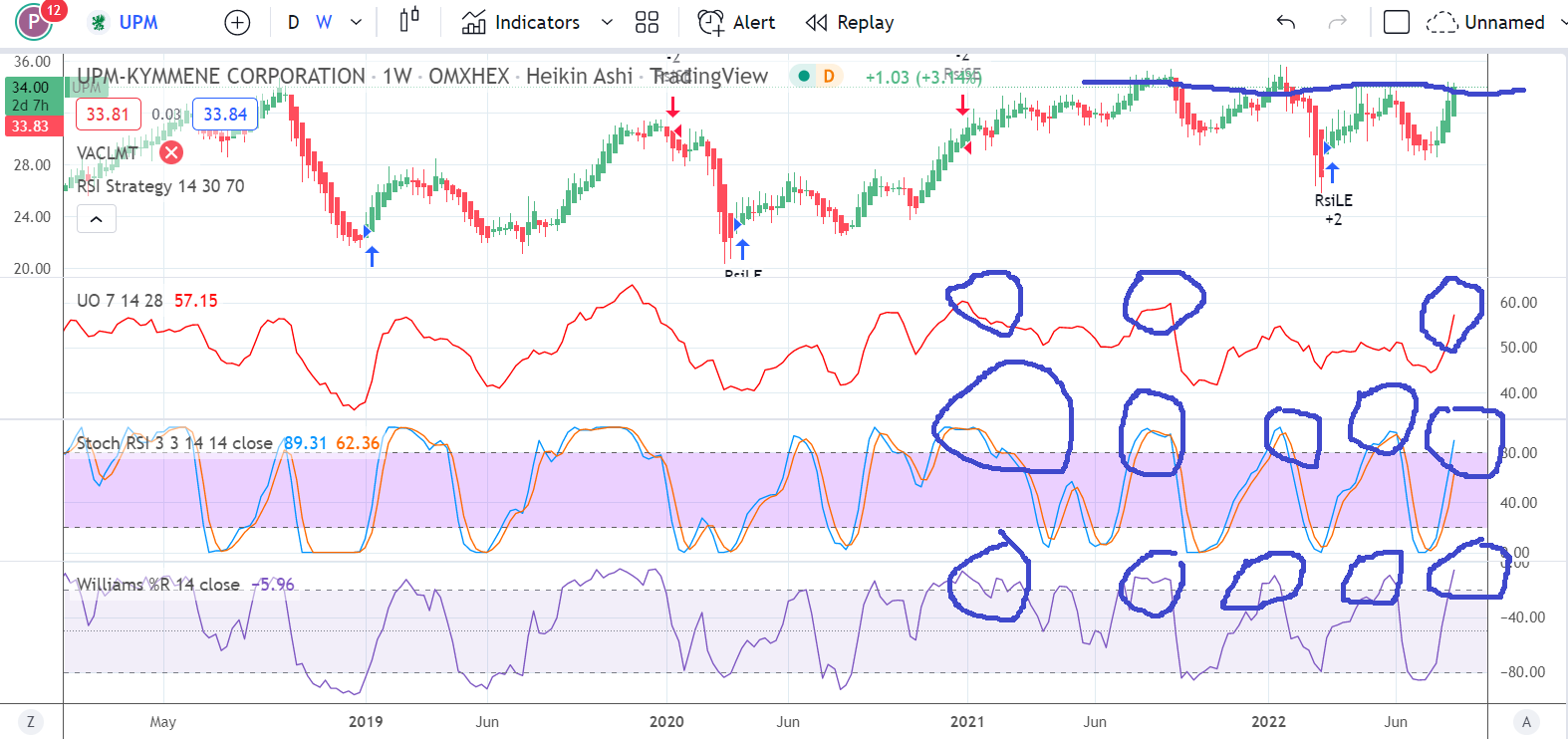The width and height of the screenshot is (1568, 739).
Task: Click the 33.84 buy price button
Action: pyautogui.click(x=225, y=115)
